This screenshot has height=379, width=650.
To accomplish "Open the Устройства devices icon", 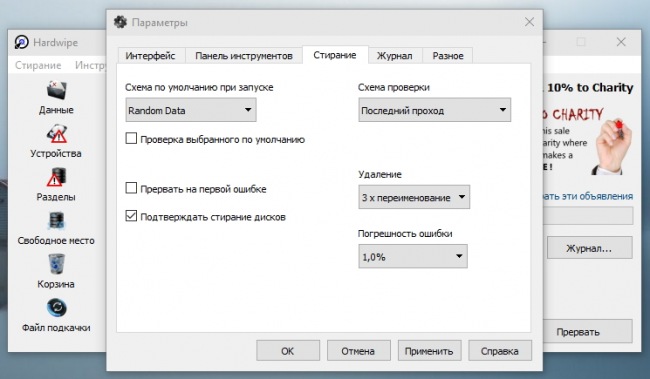I will (x=56, y=134).
